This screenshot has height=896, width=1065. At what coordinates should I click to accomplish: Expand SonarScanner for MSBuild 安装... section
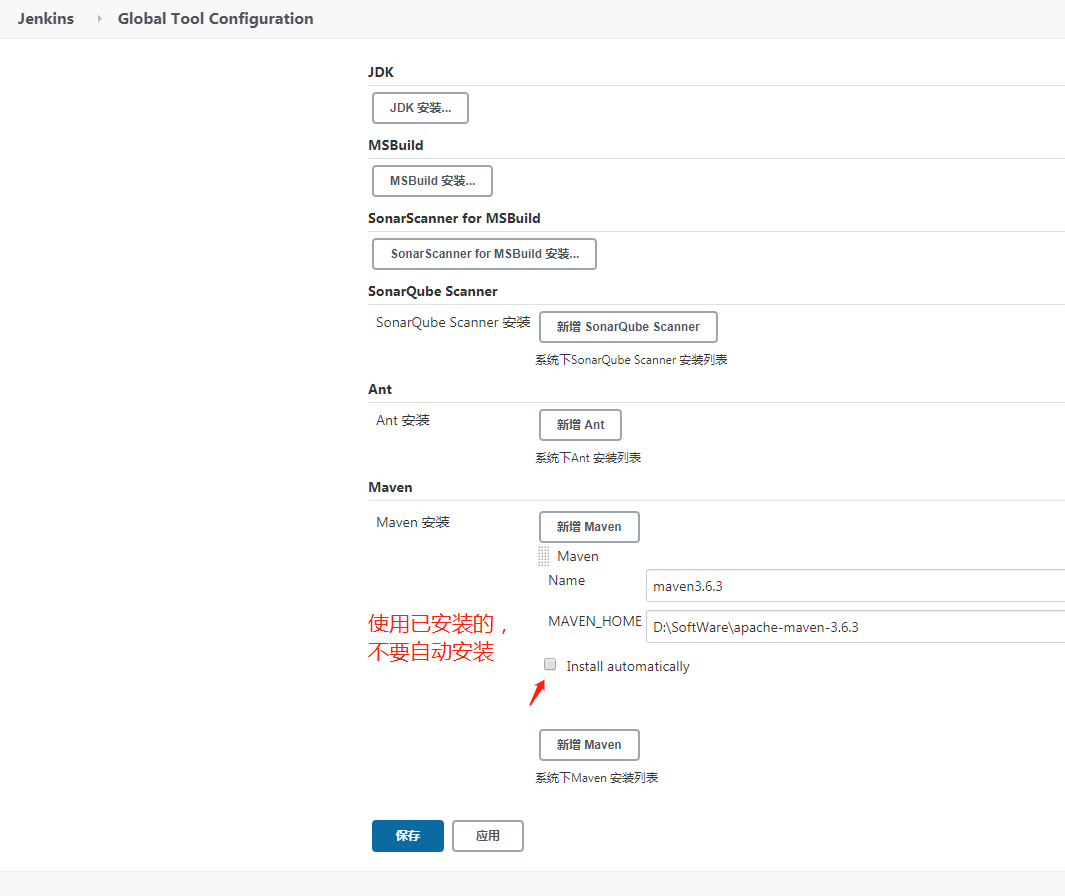(x=484, y=254)
